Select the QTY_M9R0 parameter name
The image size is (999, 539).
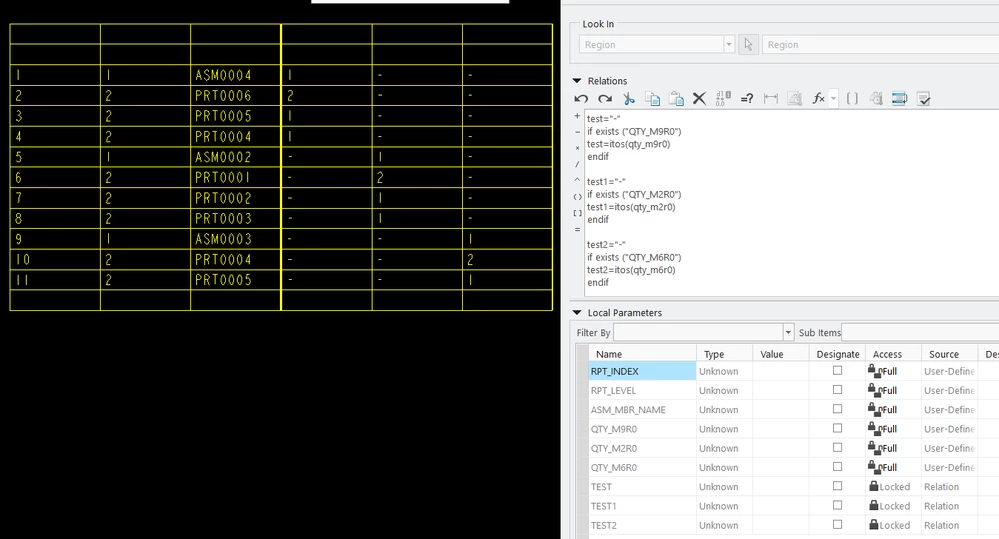point(614,429)
